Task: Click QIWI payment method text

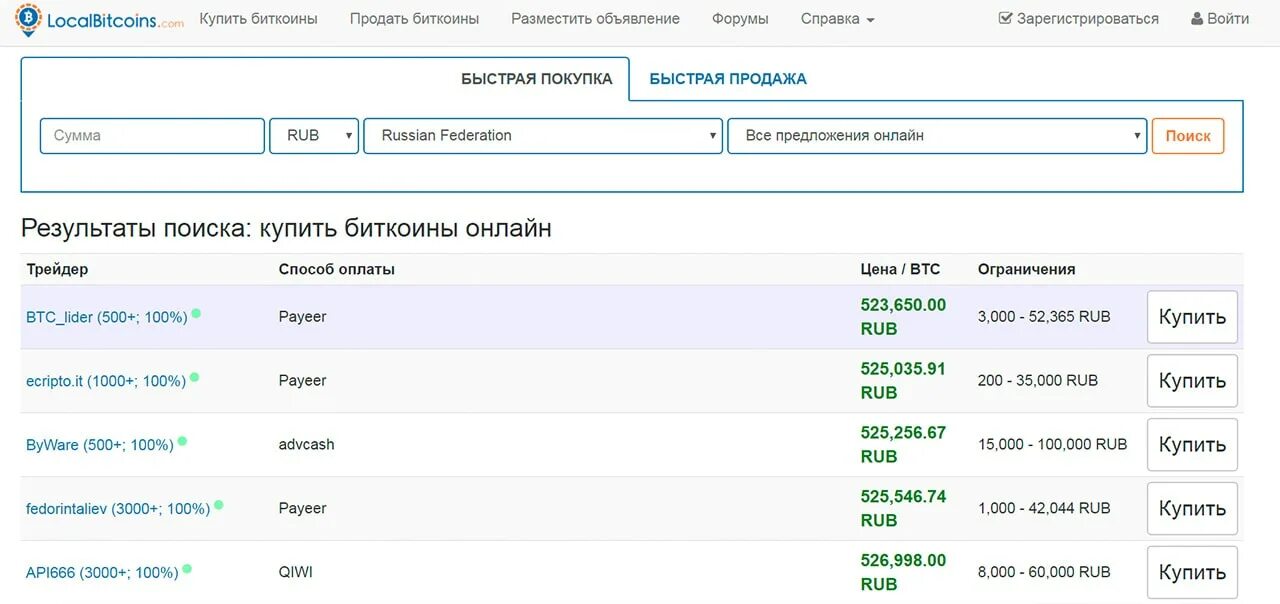Action: coord(296,573)
